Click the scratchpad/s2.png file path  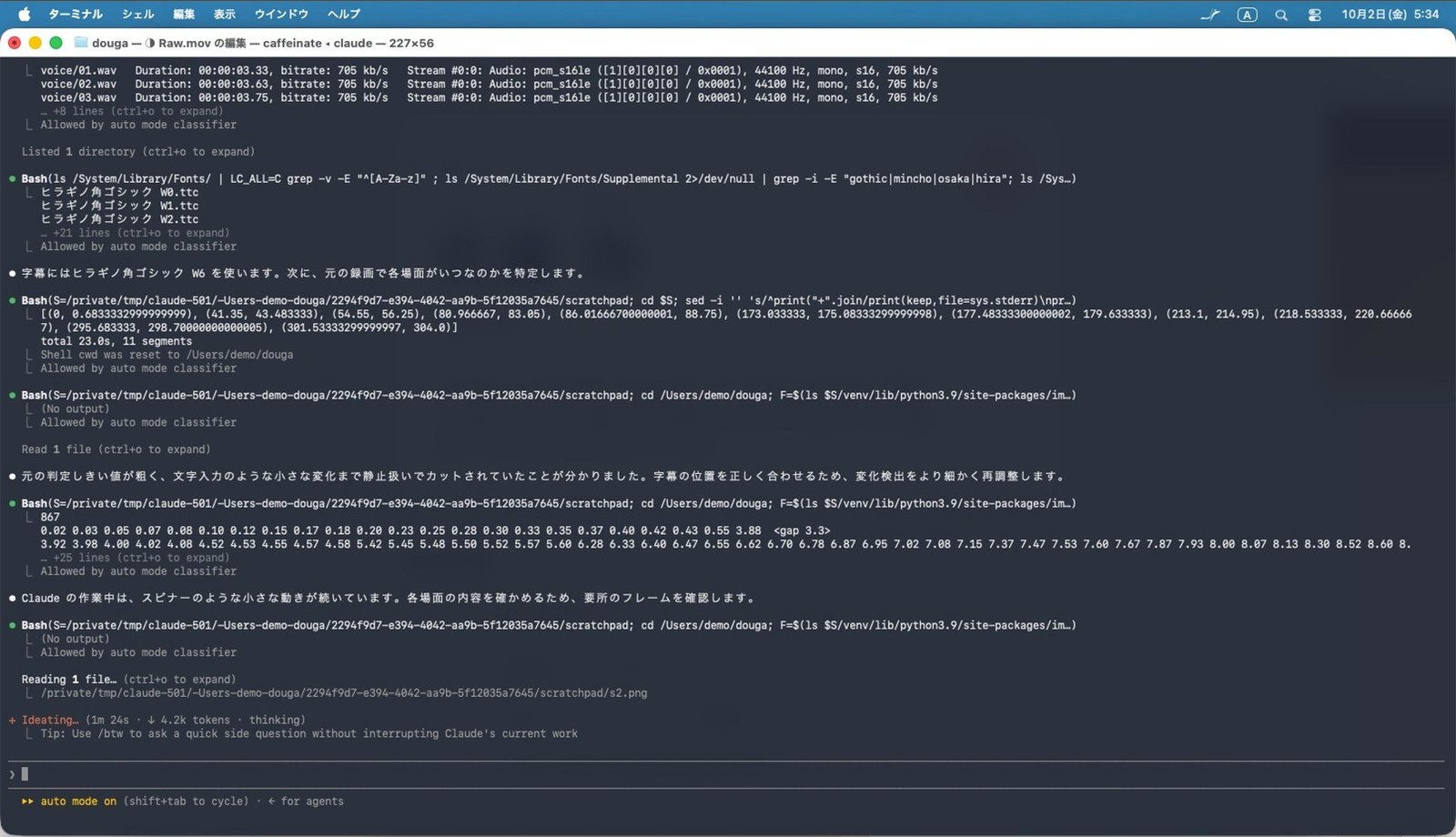344,693
